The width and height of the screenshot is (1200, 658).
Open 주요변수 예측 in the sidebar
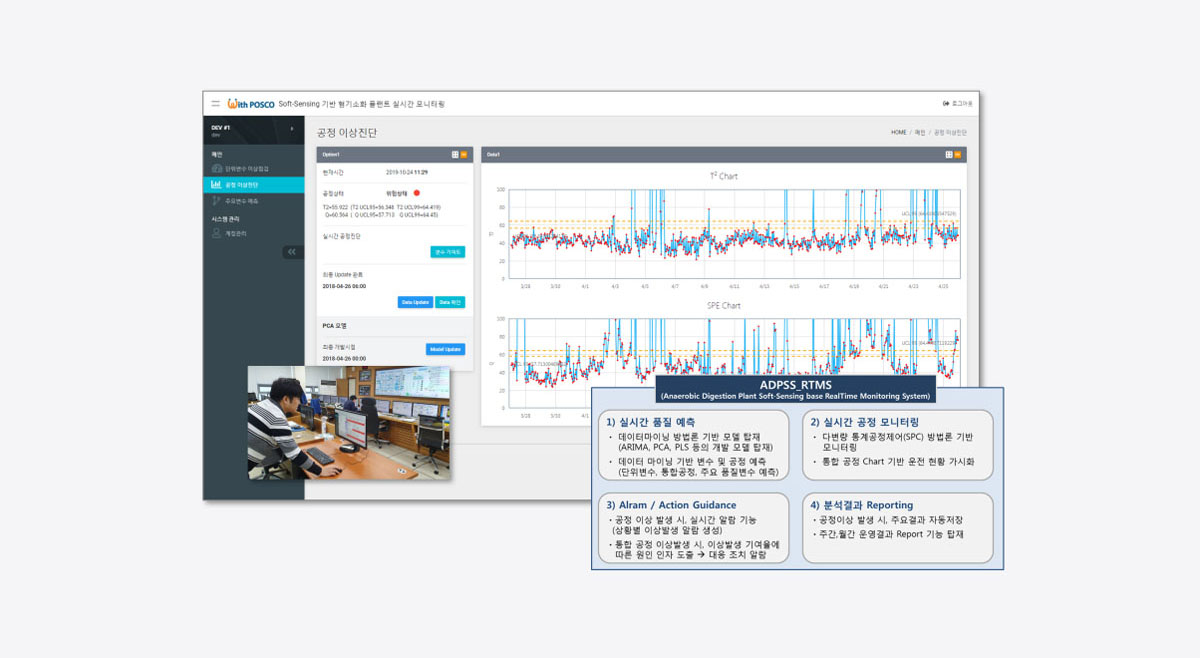pos(241,201)
